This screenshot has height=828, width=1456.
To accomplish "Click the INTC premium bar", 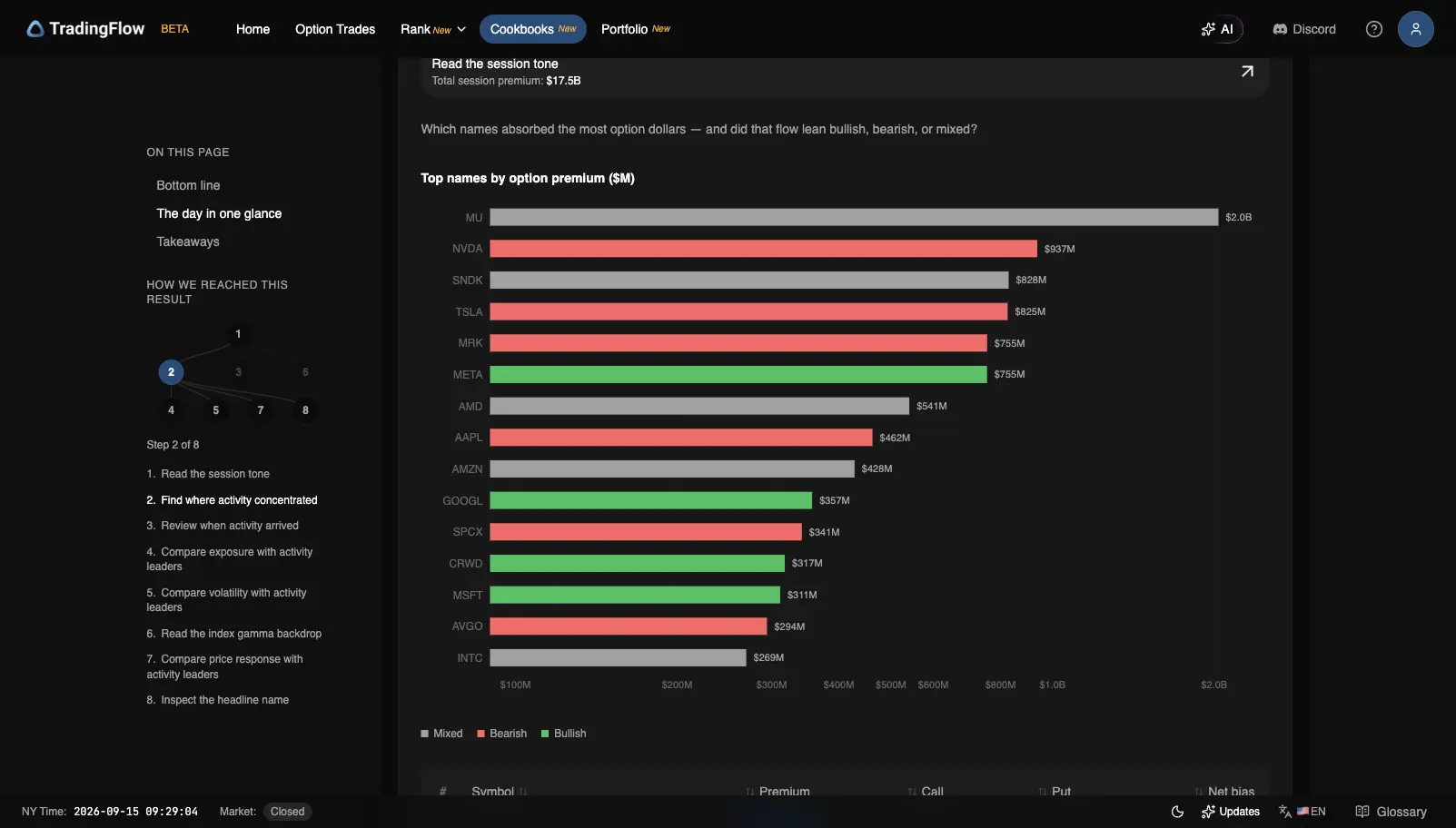I will pyautogui.click(x=618, y=657).
